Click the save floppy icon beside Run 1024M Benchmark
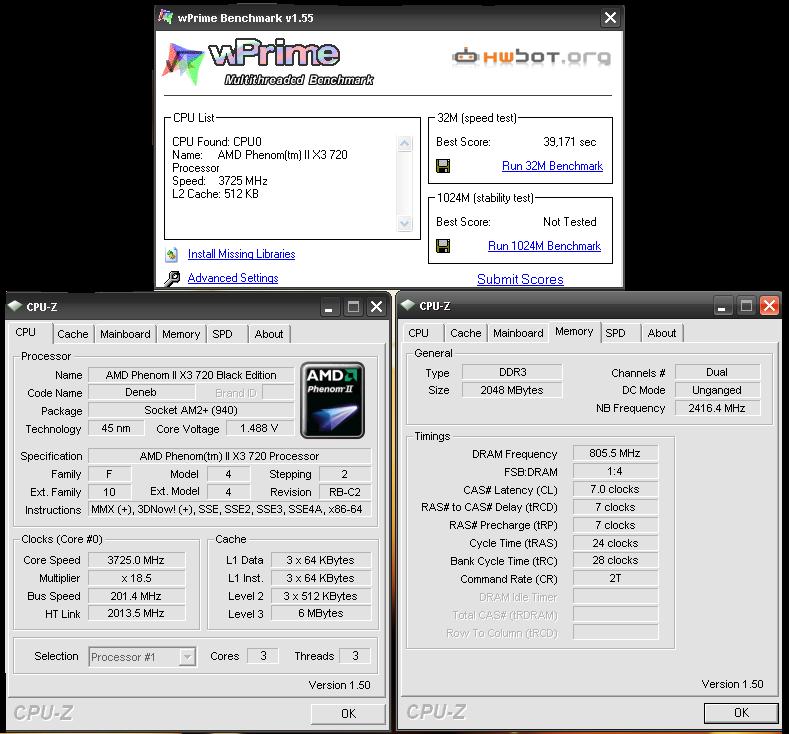789x734 pixels. (x=443, y=246)
